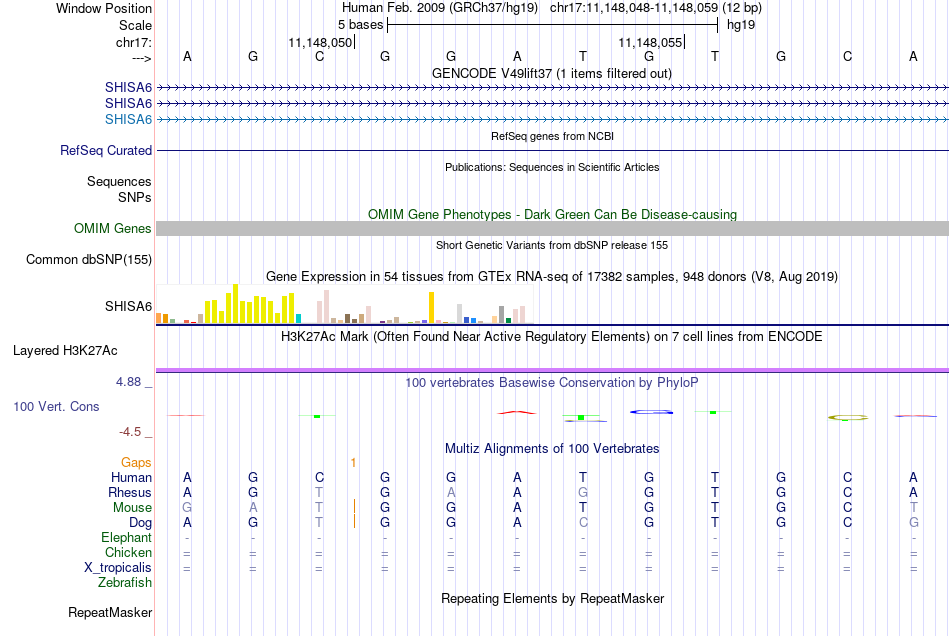
Task: Click the 100 Vert. Cons track label
Action: point(56,406)
